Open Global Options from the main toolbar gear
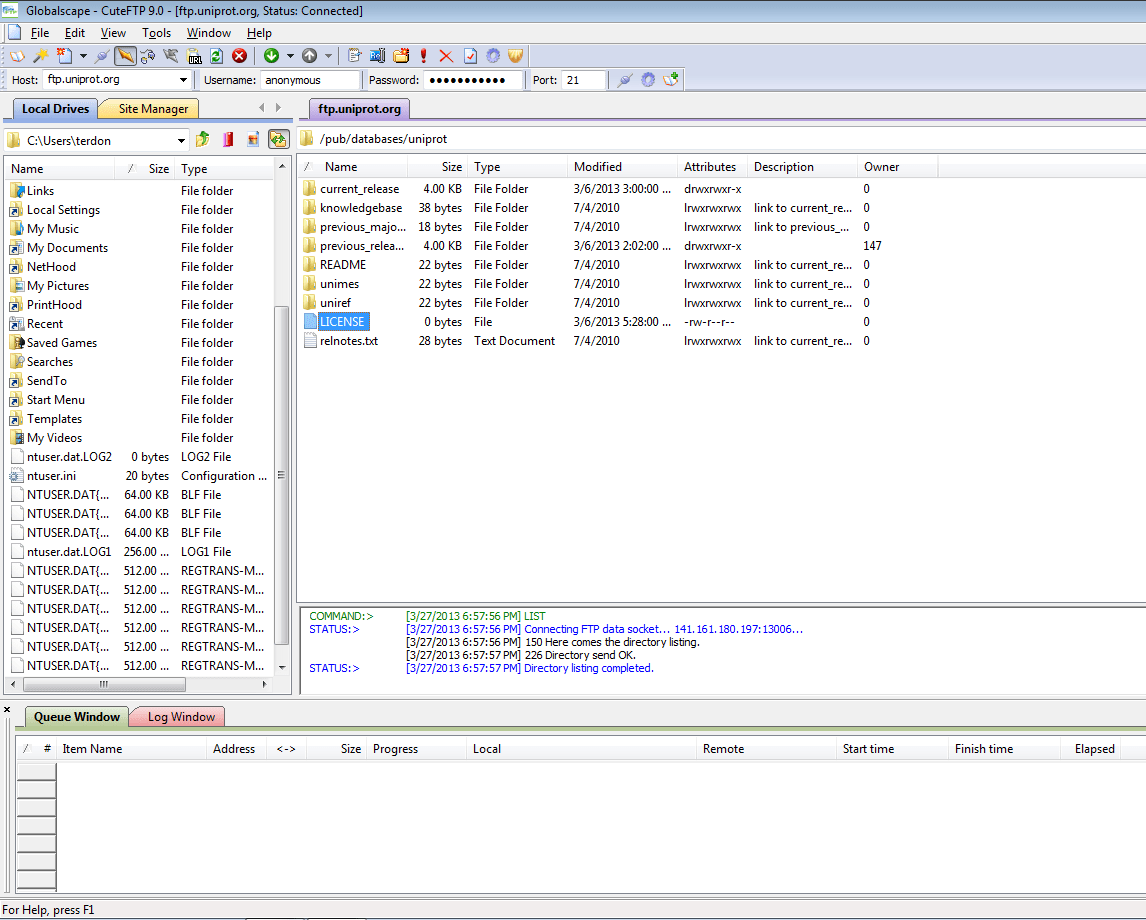 493,56
